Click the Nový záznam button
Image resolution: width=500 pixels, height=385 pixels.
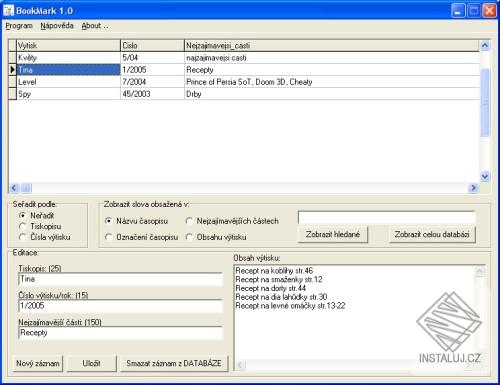(x=38, y=363)
